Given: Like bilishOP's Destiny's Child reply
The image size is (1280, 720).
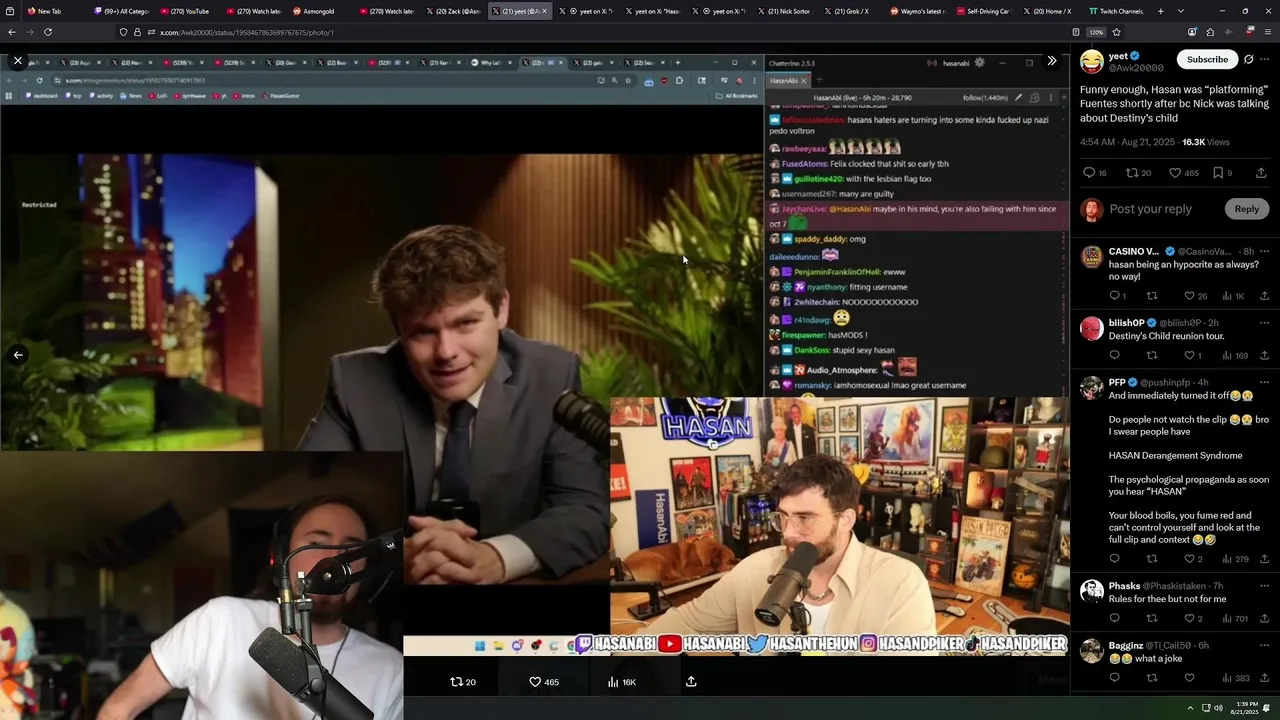Looking at the screenshot, I should (x=1192, y=355).
